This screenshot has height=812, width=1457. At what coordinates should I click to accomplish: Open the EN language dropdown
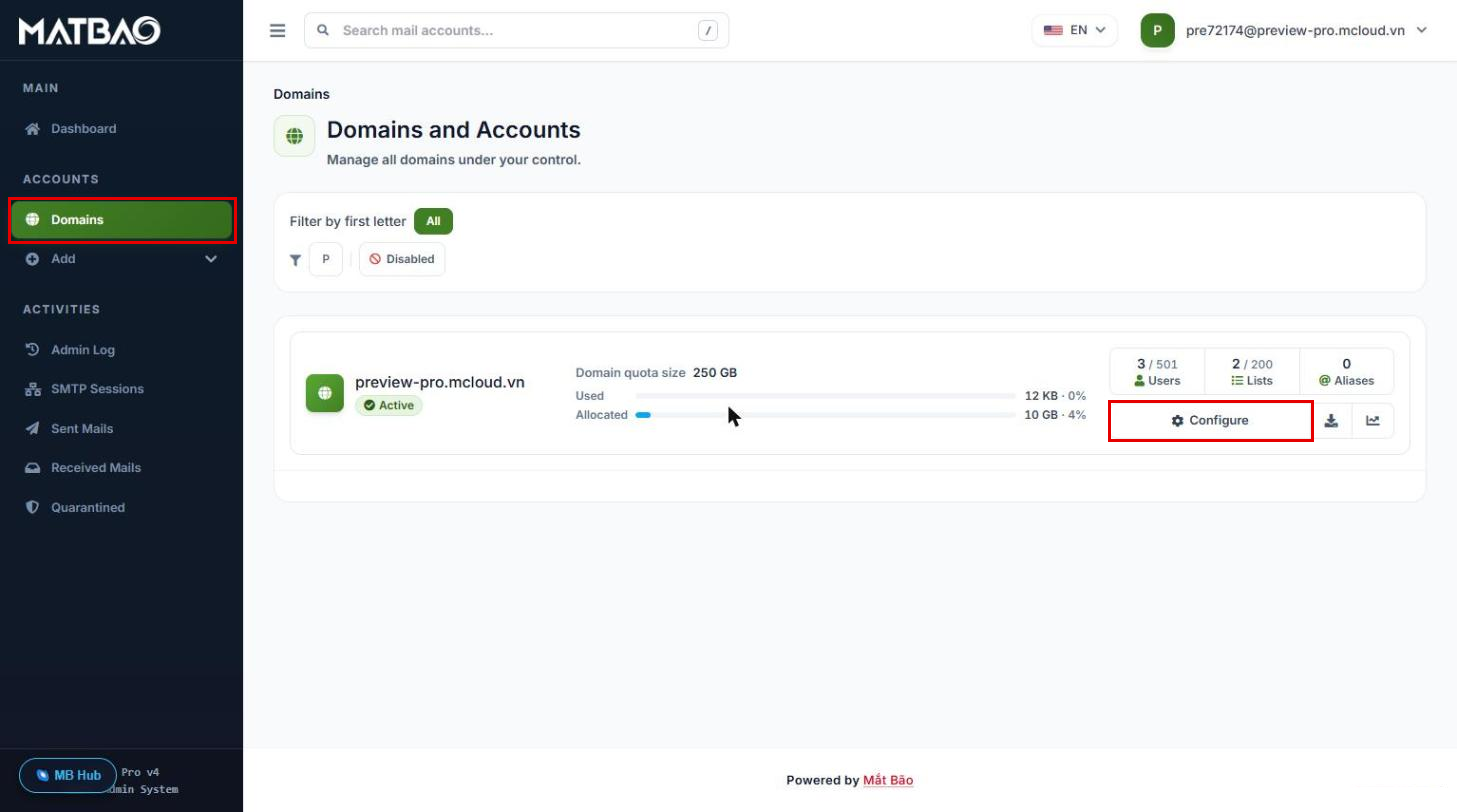tap(1075, 30)
